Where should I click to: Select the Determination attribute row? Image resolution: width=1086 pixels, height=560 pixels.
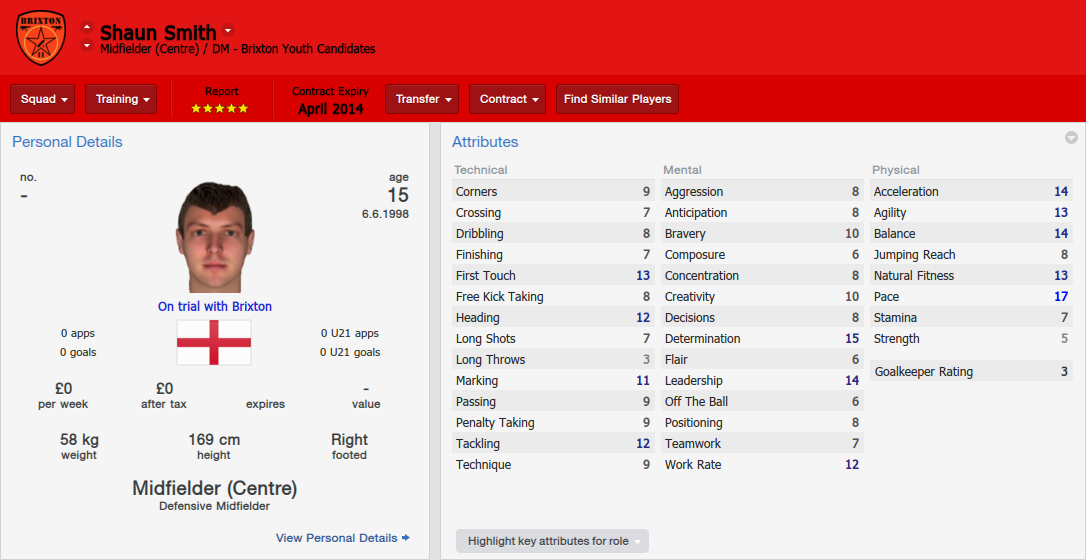(x=762, y=338)
